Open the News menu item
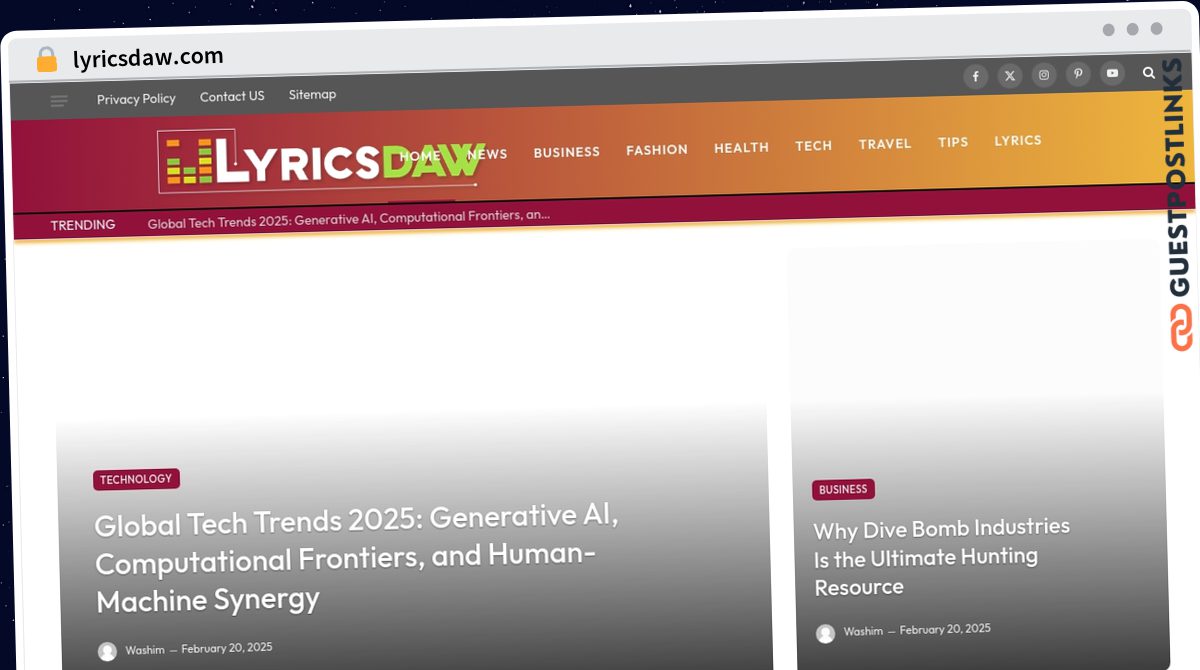This screenshot has height=670, width=1200. 487,154
